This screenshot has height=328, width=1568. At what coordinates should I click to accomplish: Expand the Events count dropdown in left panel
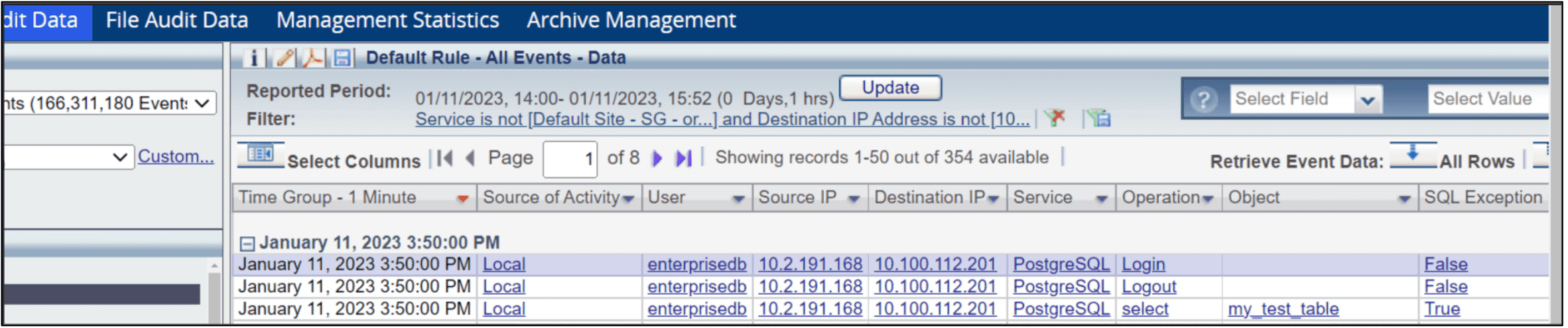(x=203, y=103)
